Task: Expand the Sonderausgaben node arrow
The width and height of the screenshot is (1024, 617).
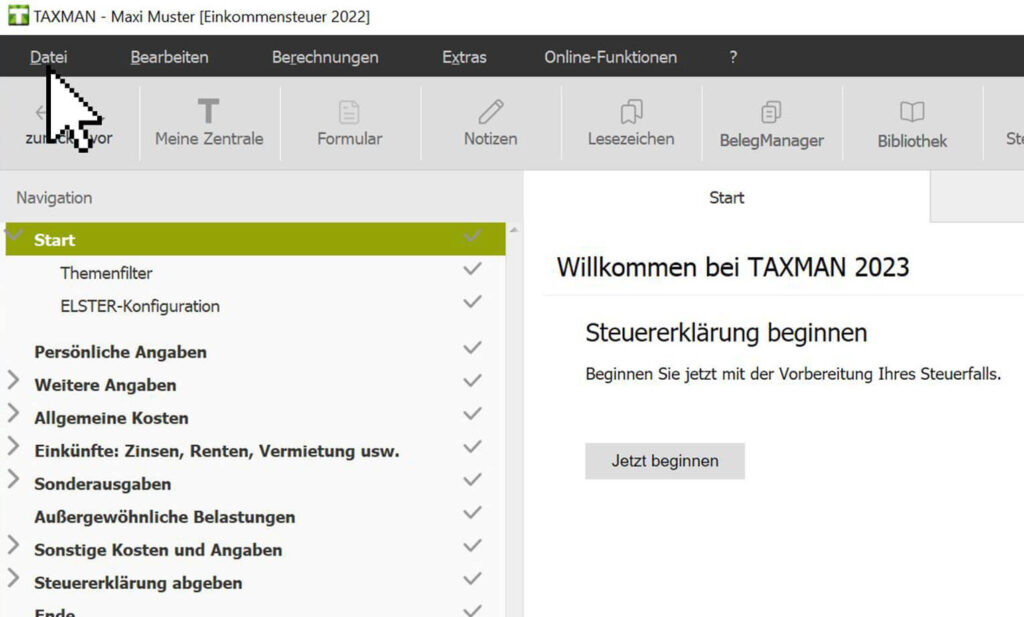Action: coord(13,479)
